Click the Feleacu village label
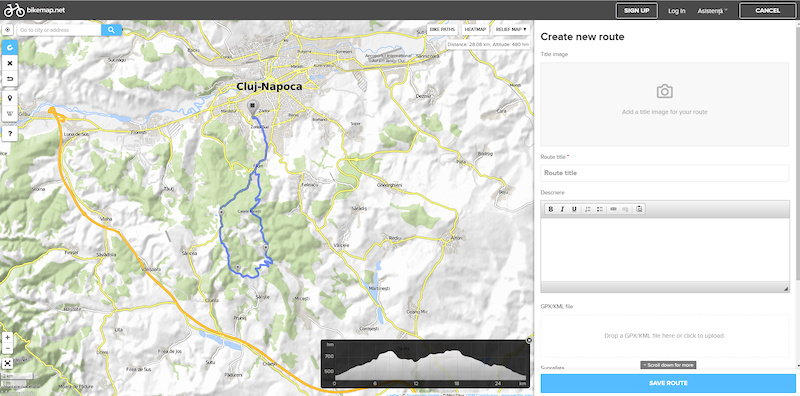800x396 pixels. pos(310,184)
